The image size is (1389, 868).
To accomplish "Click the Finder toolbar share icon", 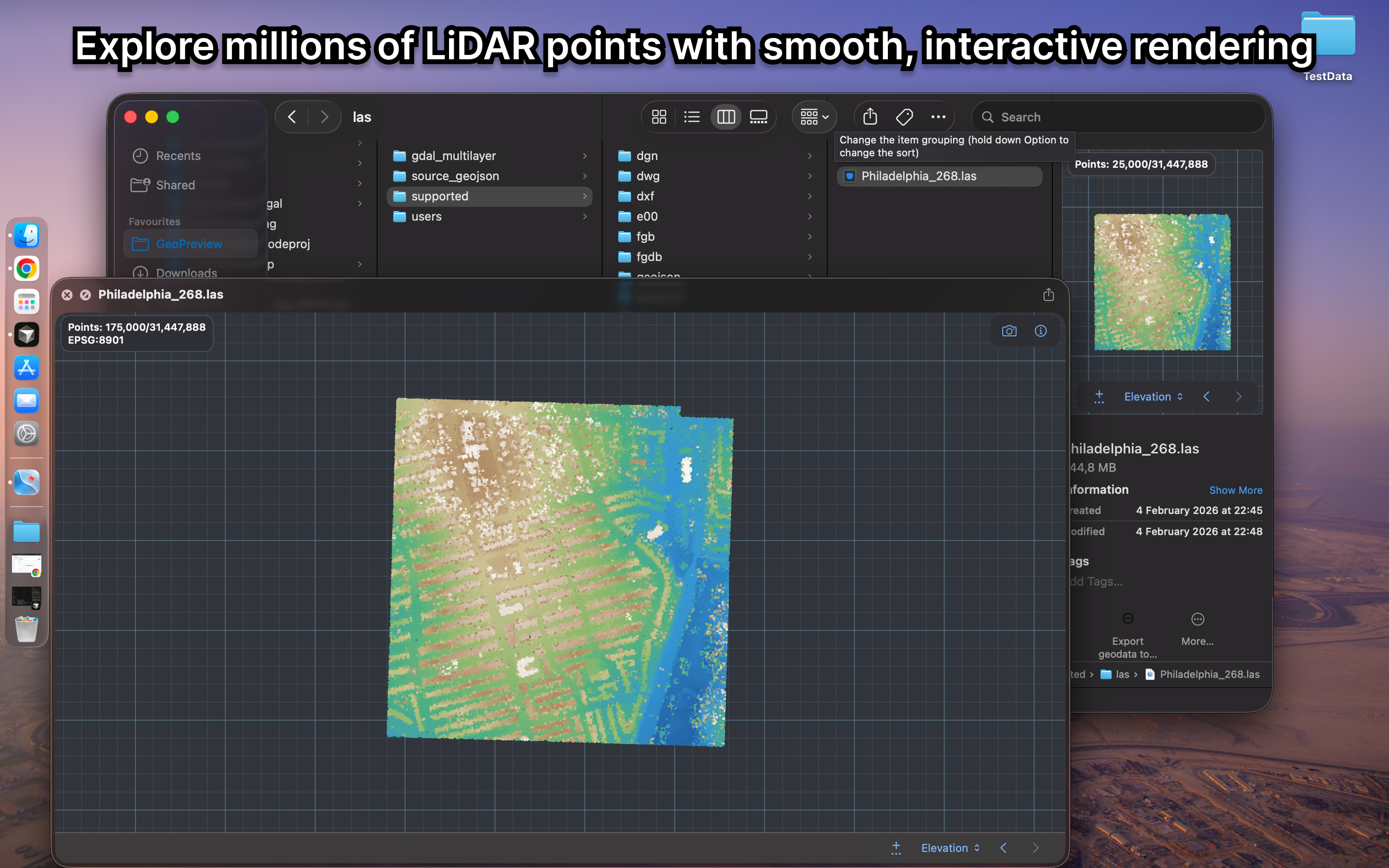I will tap(870, 117).
